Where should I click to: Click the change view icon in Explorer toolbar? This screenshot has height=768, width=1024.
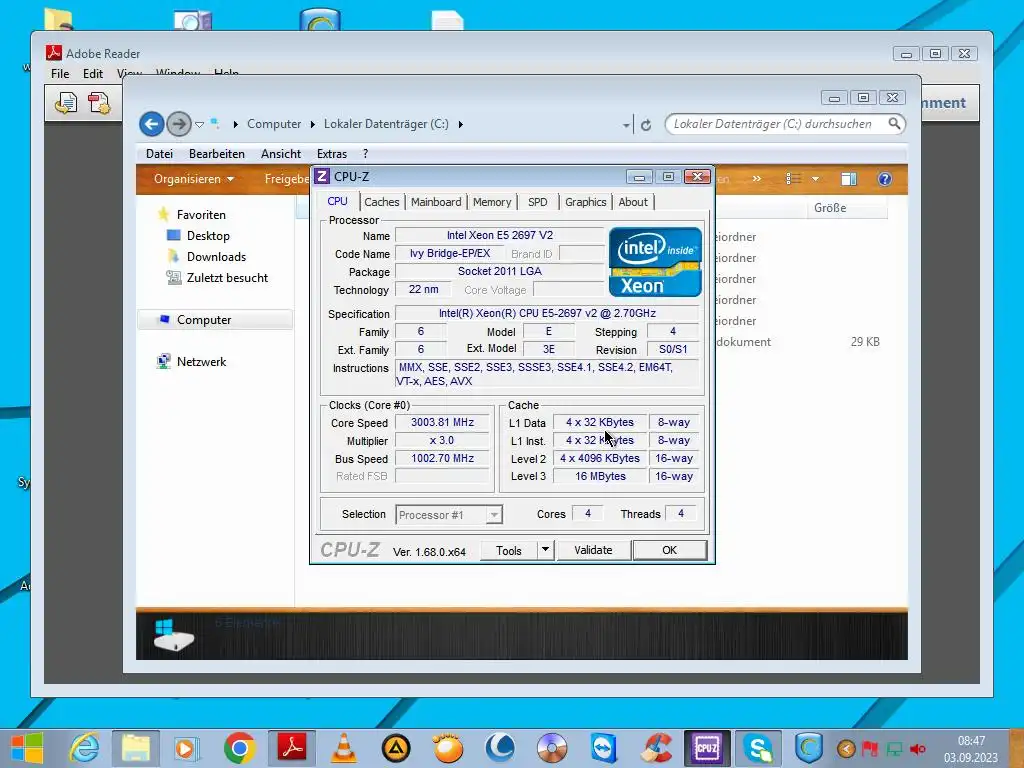click(x=793, y=179)
